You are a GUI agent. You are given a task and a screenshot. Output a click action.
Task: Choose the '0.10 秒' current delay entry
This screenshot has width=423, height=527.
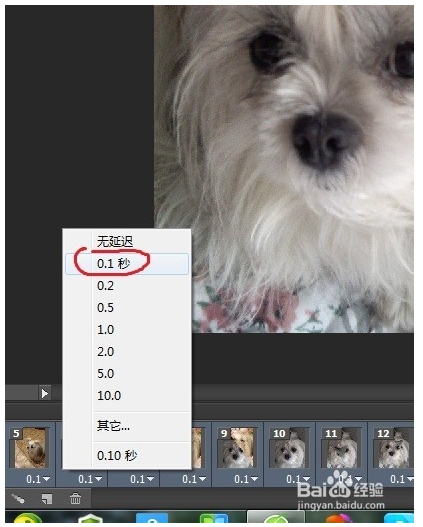tap(127, 456)
